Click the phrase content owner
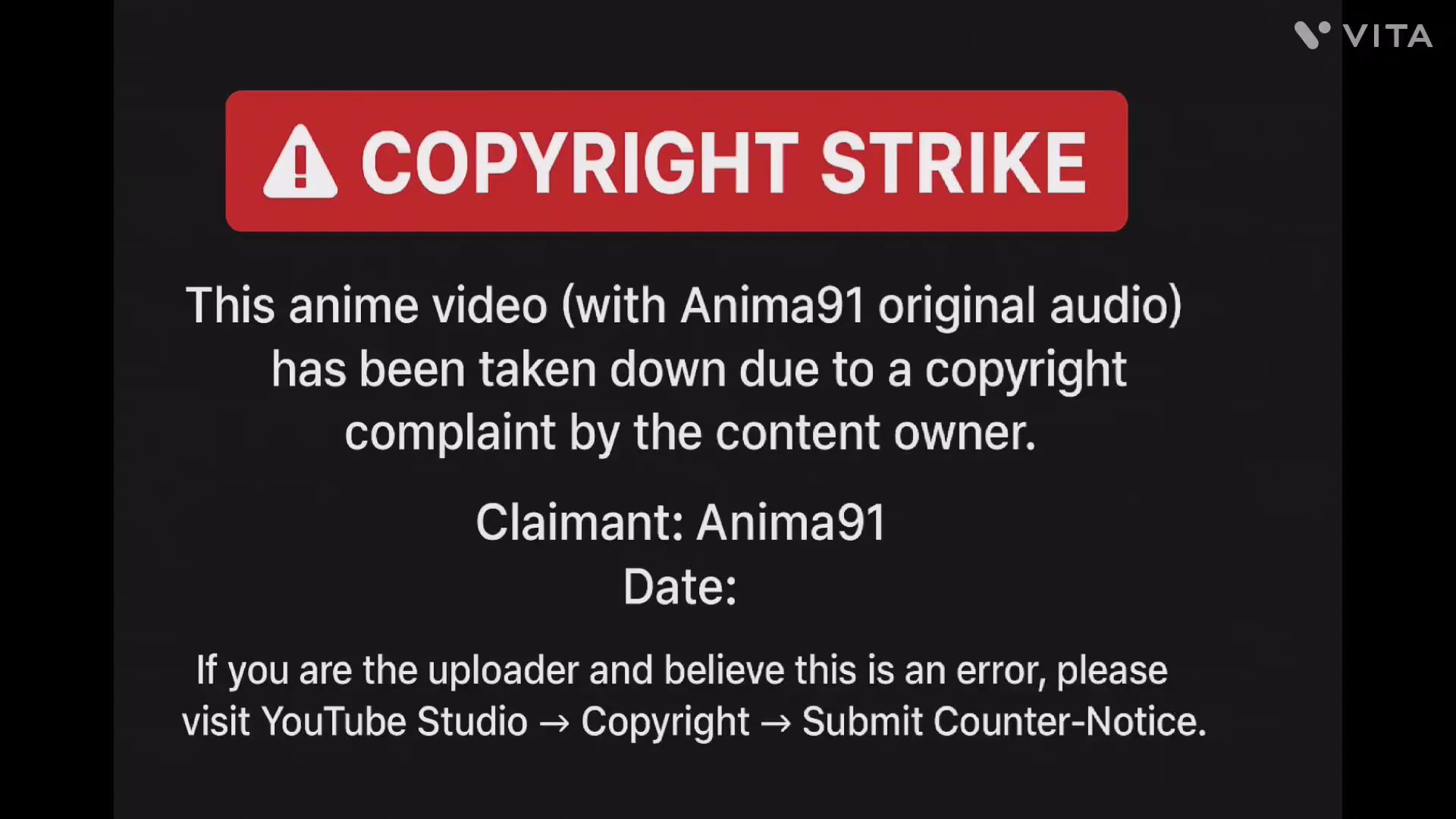Viewport: 1456px width, 819px height. pos(875,433)
